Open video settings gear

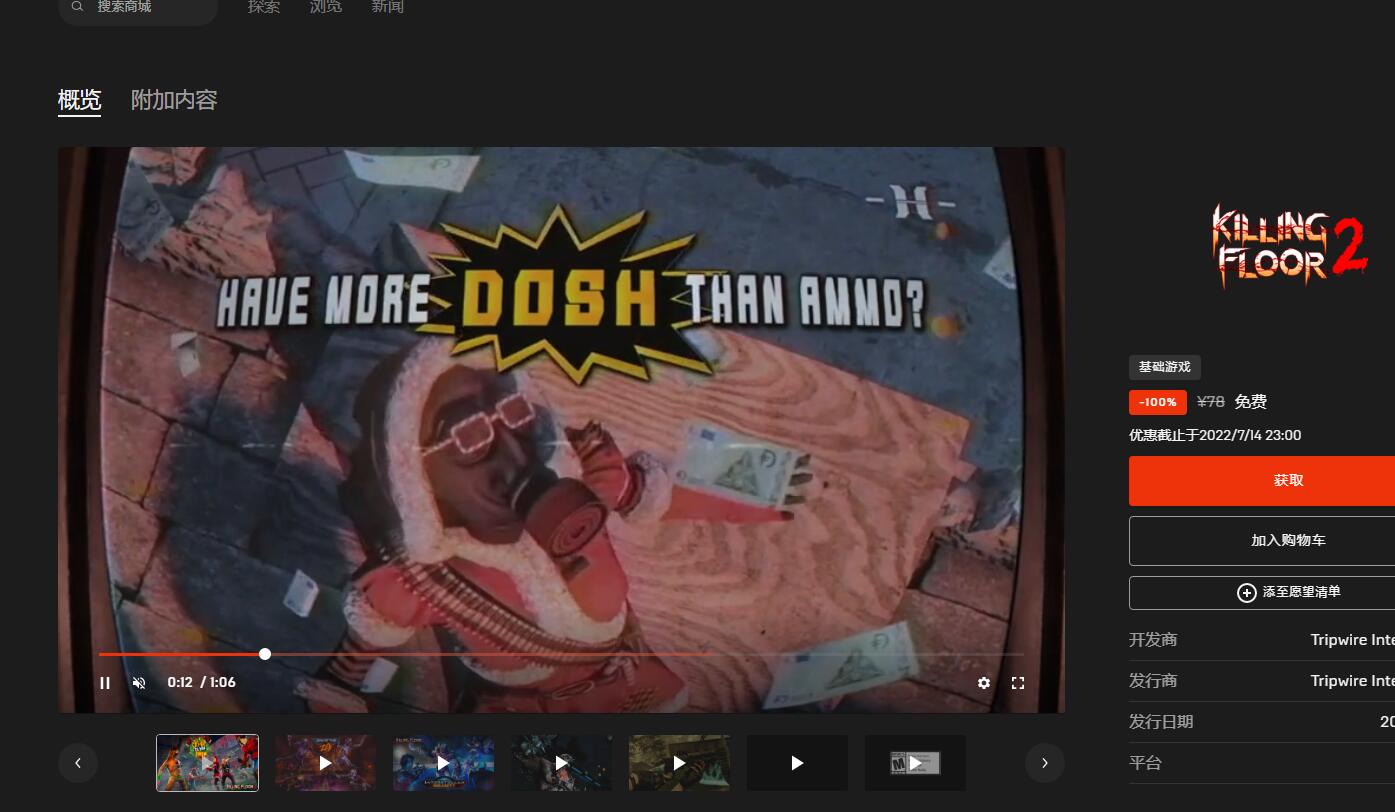[984, 683]
